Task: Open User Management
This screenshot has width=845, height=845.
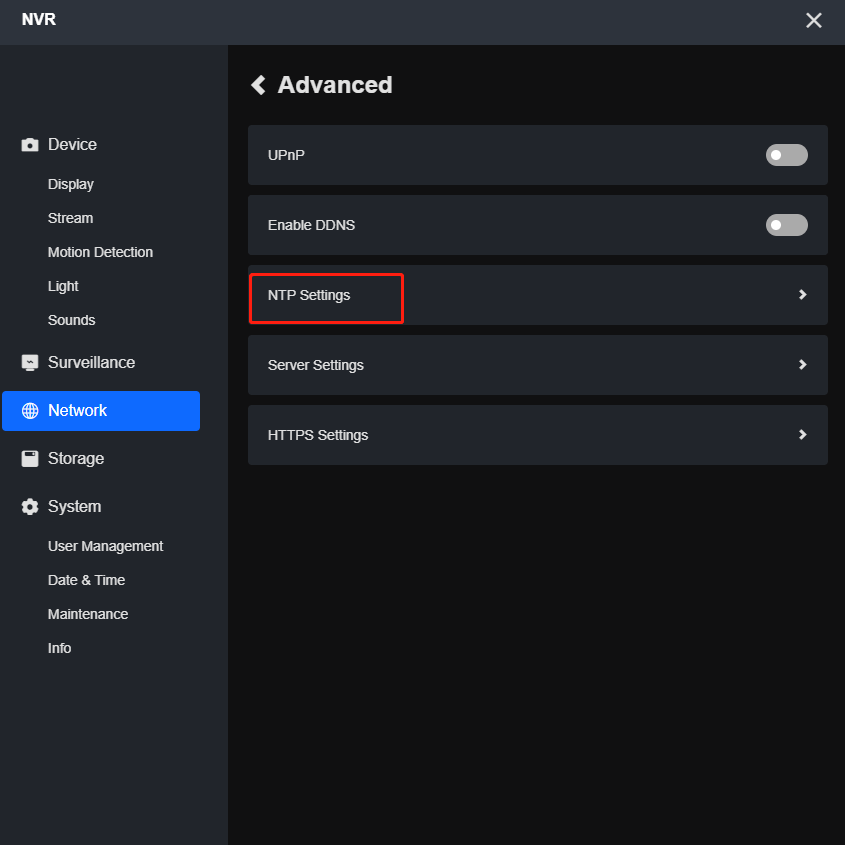Action: point(105,546)
